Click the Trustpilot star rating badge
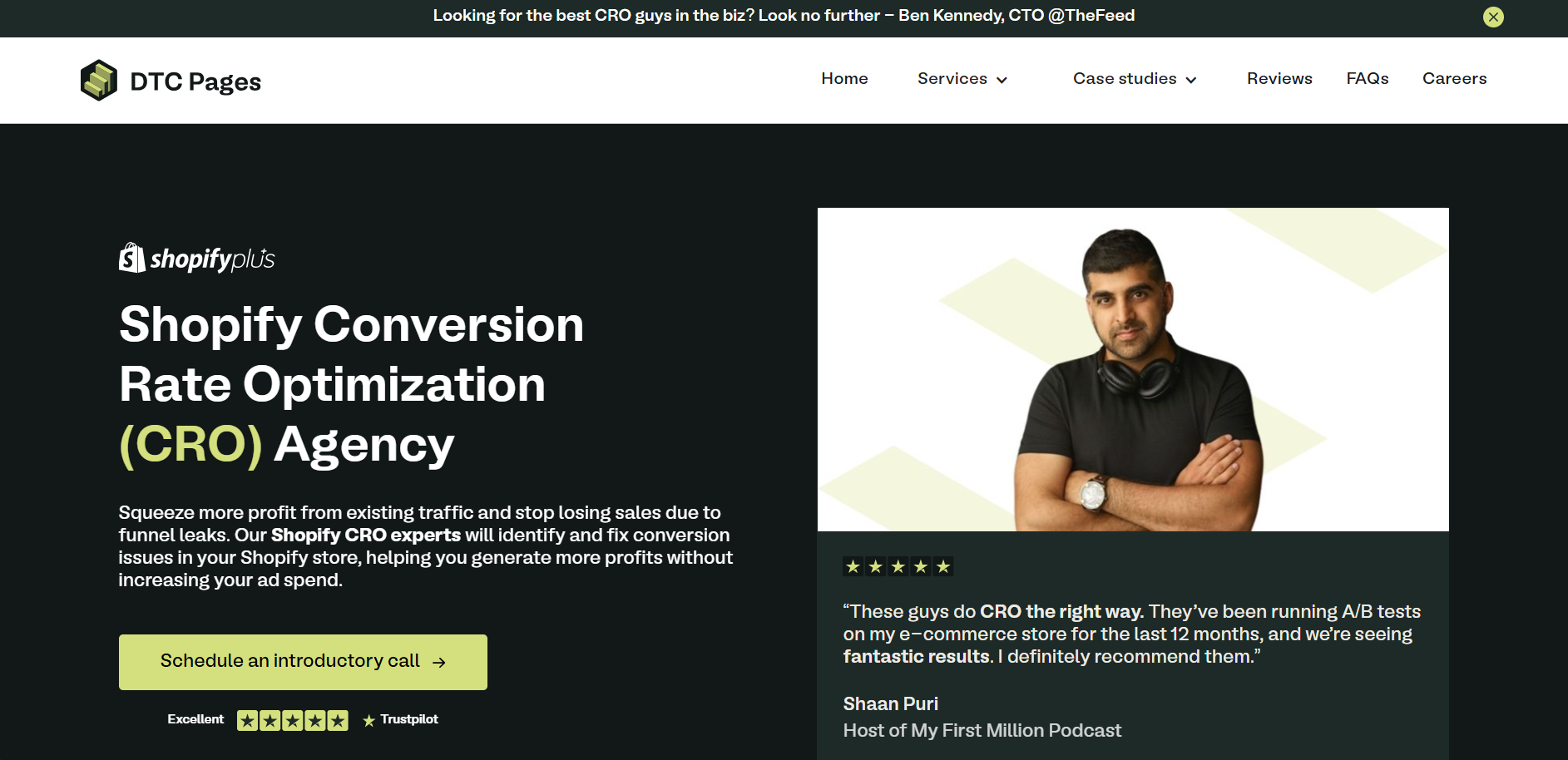Screen dimensions: 1568x760 point(293,720)
